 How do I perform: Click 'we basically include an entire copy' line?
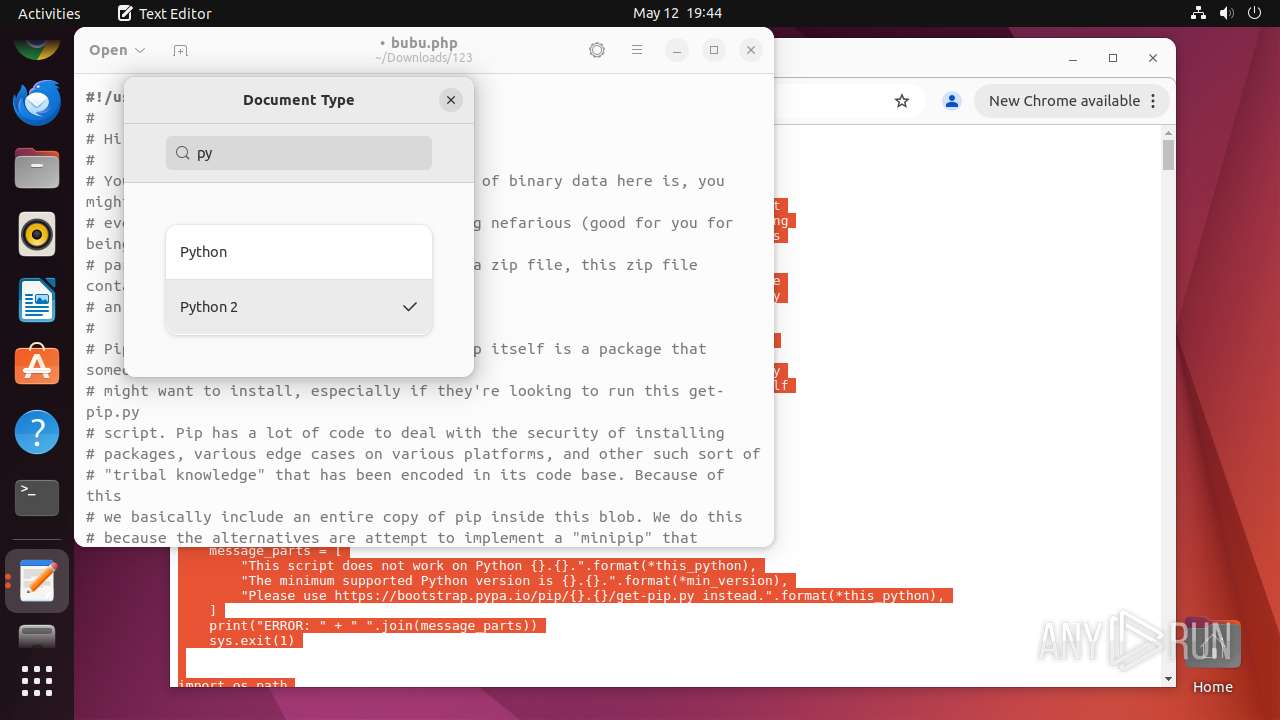point(414,517)
